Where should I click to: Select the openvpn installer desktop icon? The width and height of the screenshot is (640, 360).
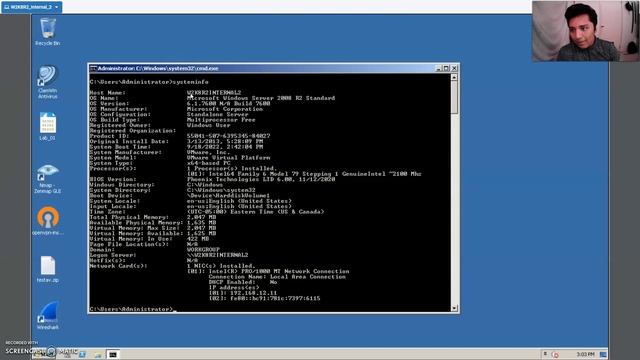coord(48,221)
